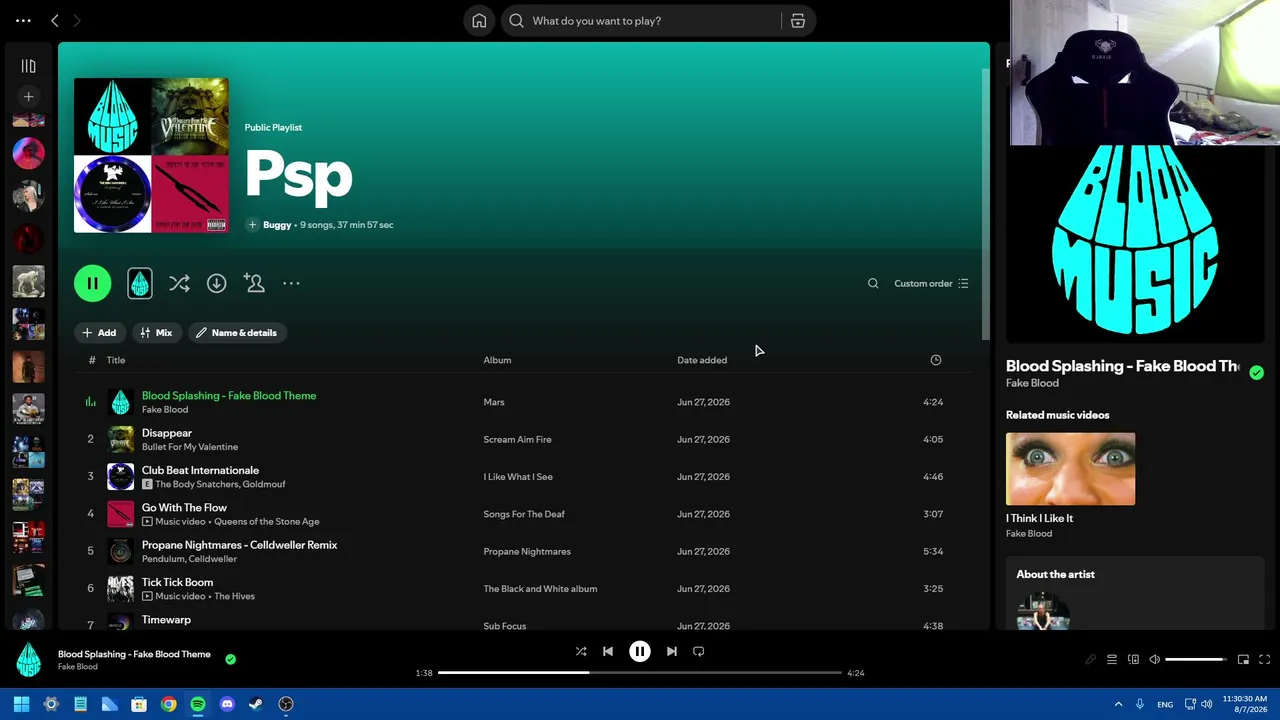The width and height of the screenshot is (1280, 720).
Task: Open artist Bullet For My Valentine
Action: point(190,447)
